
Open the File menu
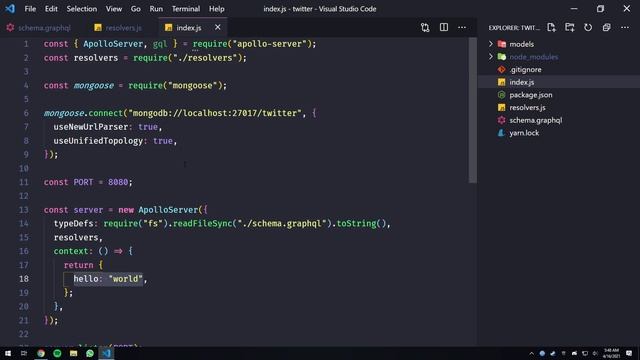point(30,9)
